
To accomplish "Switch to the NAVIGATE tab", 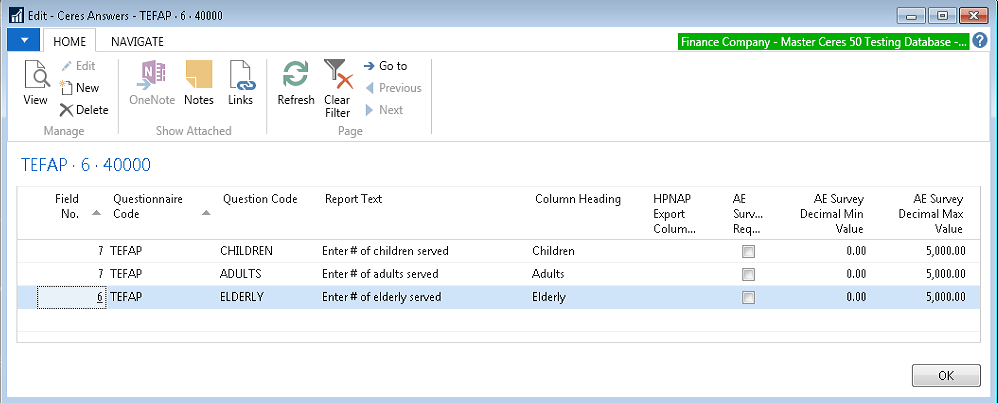I will coord(137,41).
